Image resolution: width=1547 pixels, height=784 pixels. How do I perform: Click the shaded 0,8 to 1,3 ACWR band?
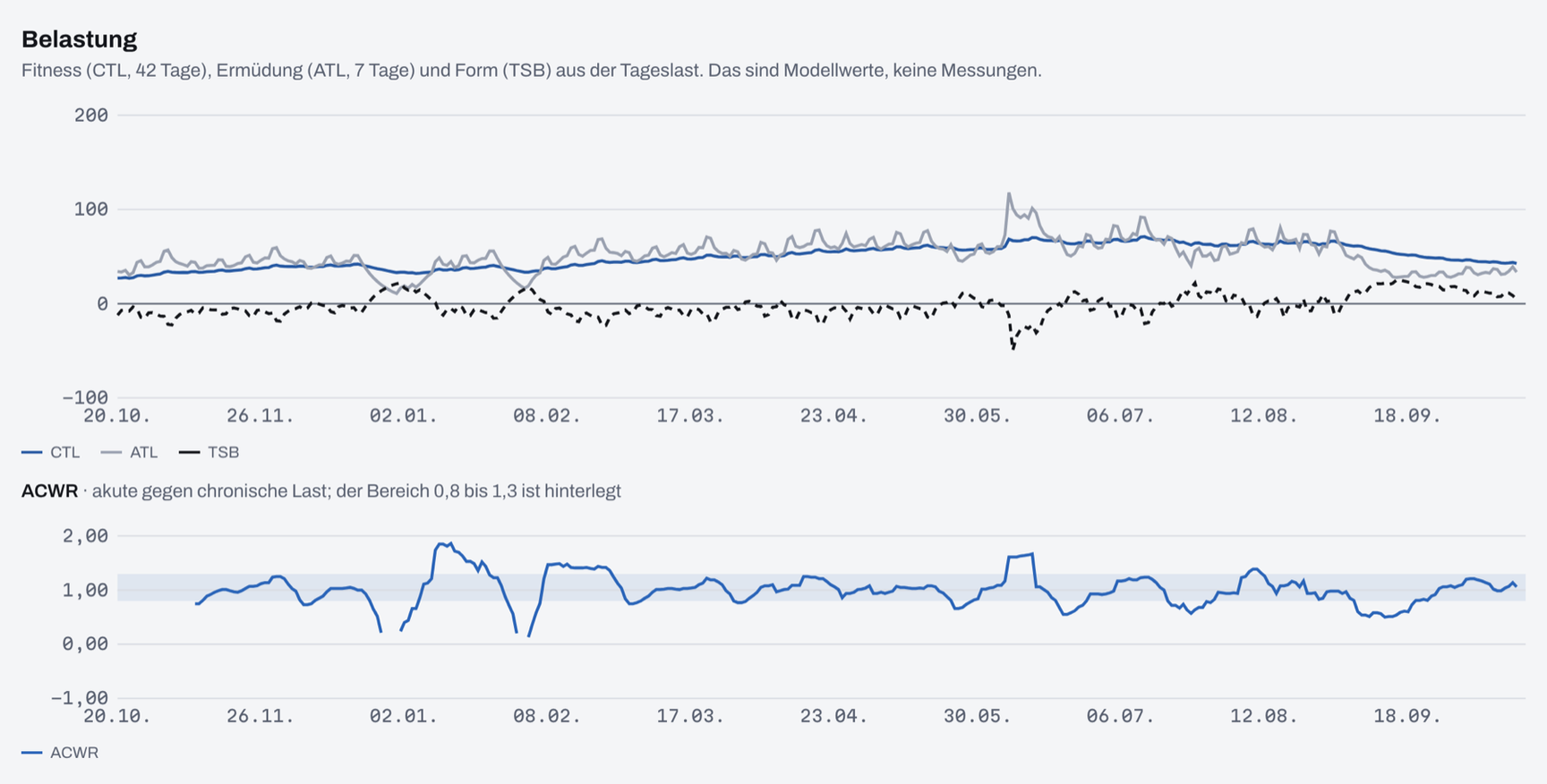pyautogui.click(x=821, y=587)
